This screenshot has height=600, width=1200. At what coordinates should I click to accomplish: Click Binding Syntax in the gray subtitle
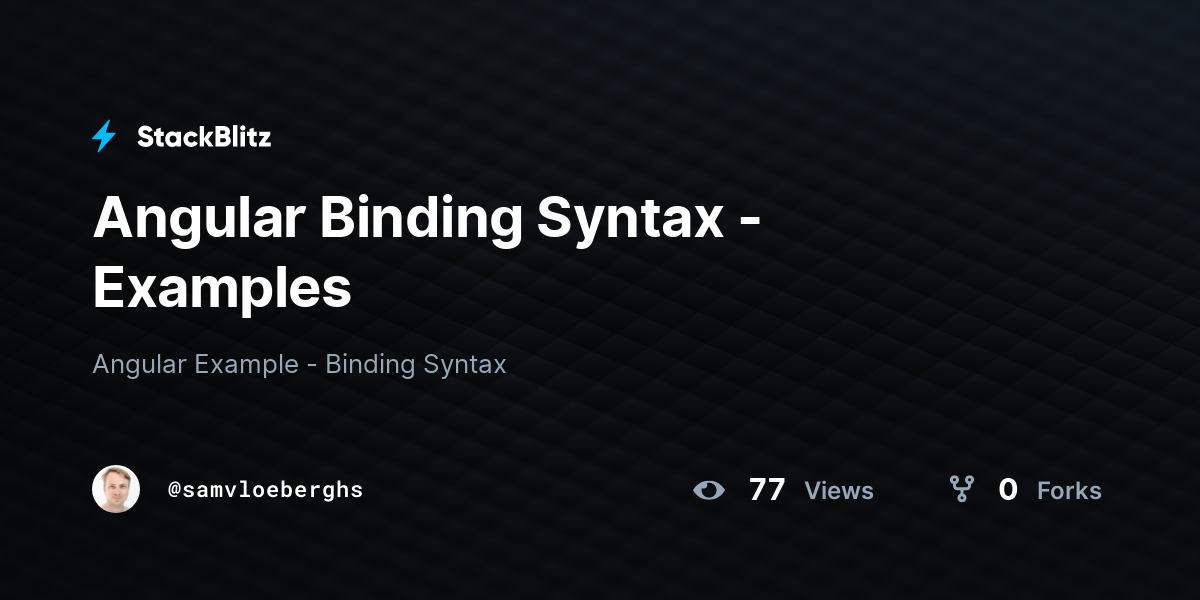point(416,364)
